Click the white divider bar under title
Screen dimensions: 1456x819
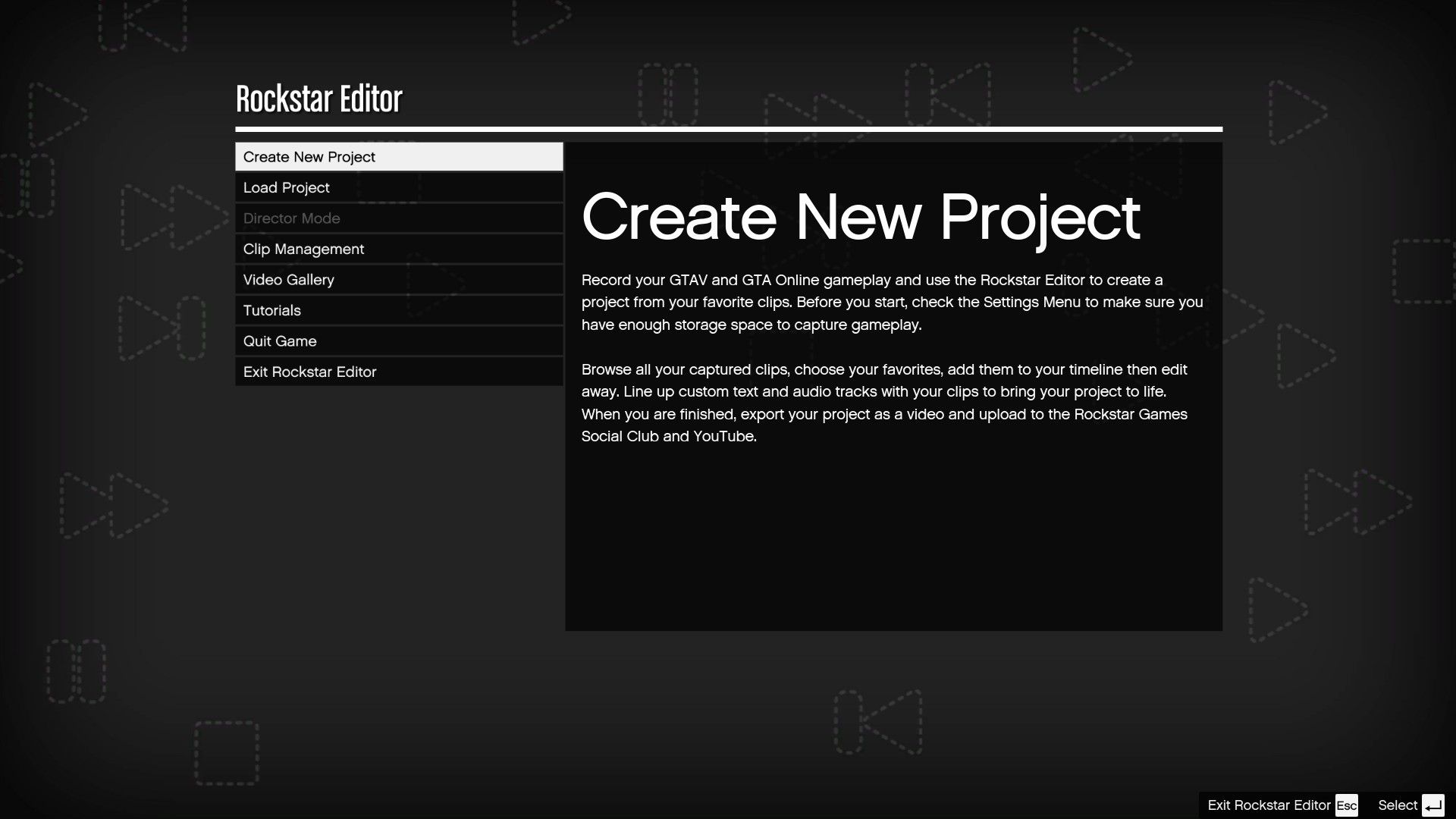click(728, 129)
